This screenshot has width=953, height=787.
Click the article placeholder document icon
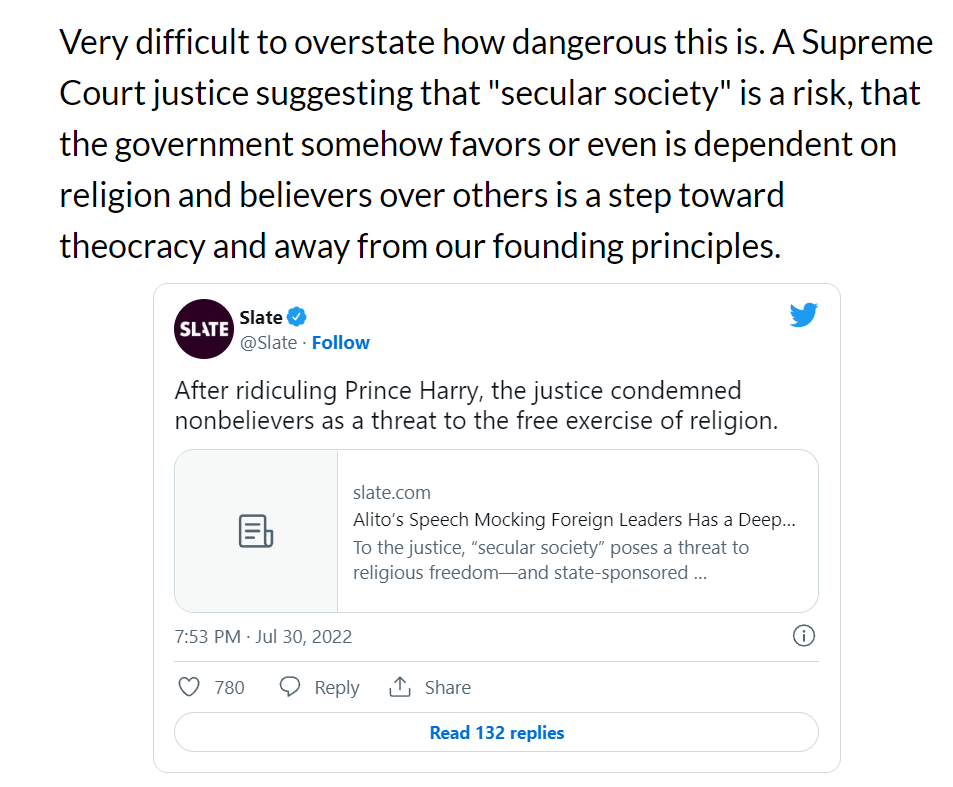256,531
